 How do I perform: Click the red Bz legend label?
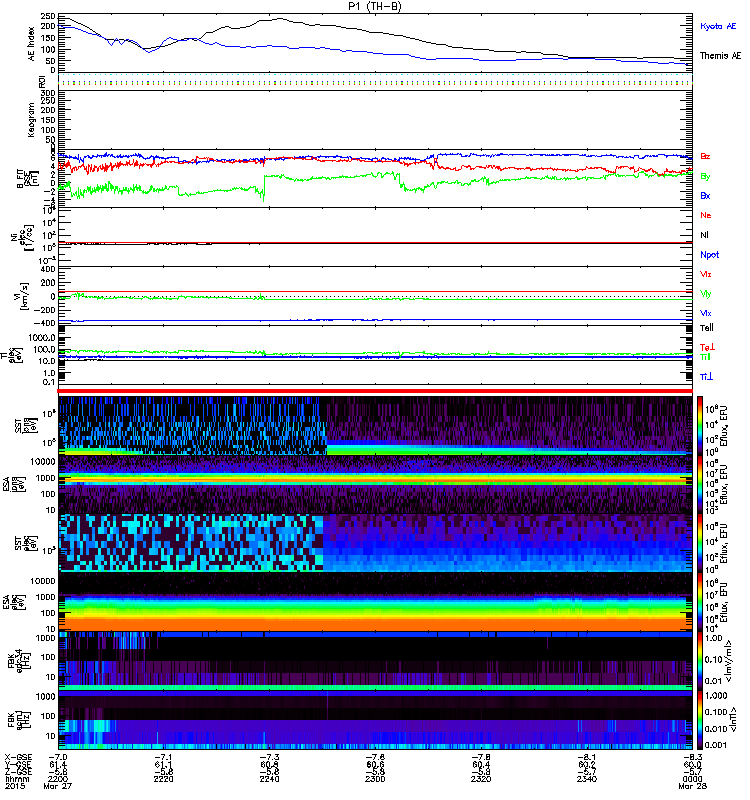pos(705,156)
